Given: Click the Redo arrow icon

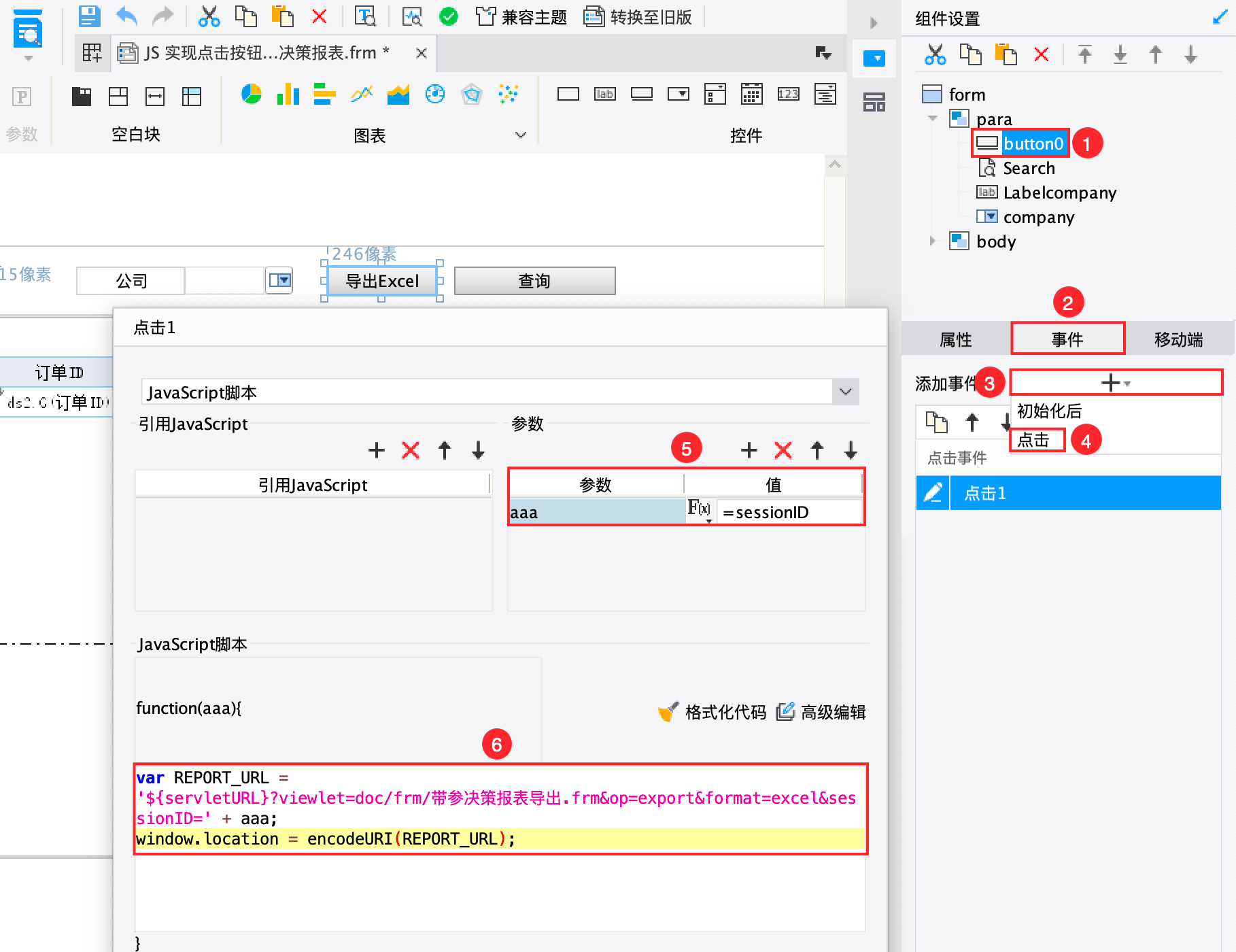Looking at the screenshot, I should [x=162, y=16].
